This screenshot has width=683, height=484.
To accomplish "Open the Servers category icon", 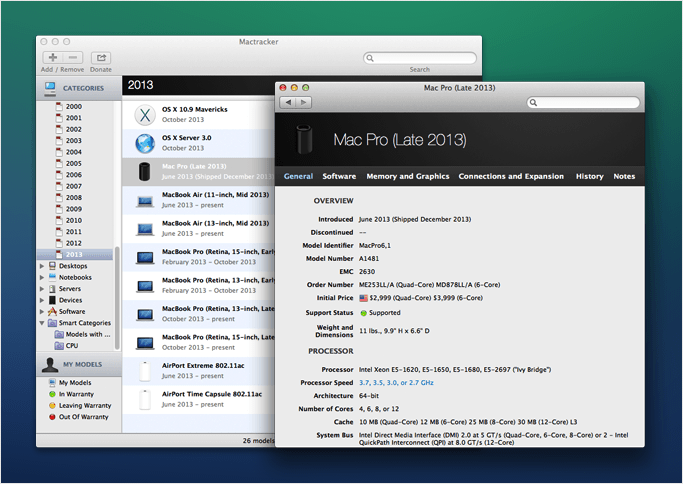I will pyautogui.click(x=52, y=288).
